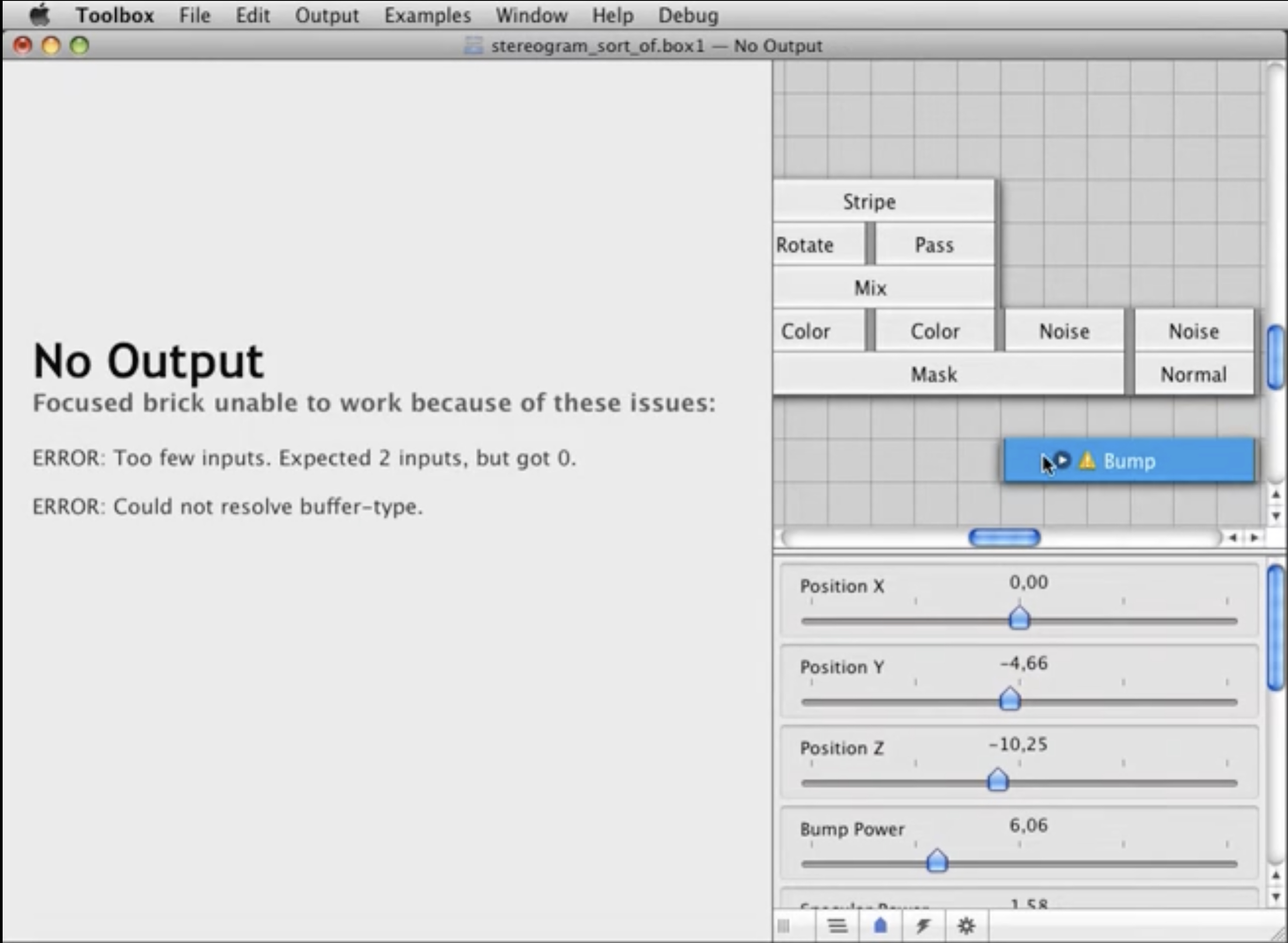The height and width of the screenshot is (943, 1288).
Task: Click the play badge on the Bump brick
Action: coord(1063,460)
